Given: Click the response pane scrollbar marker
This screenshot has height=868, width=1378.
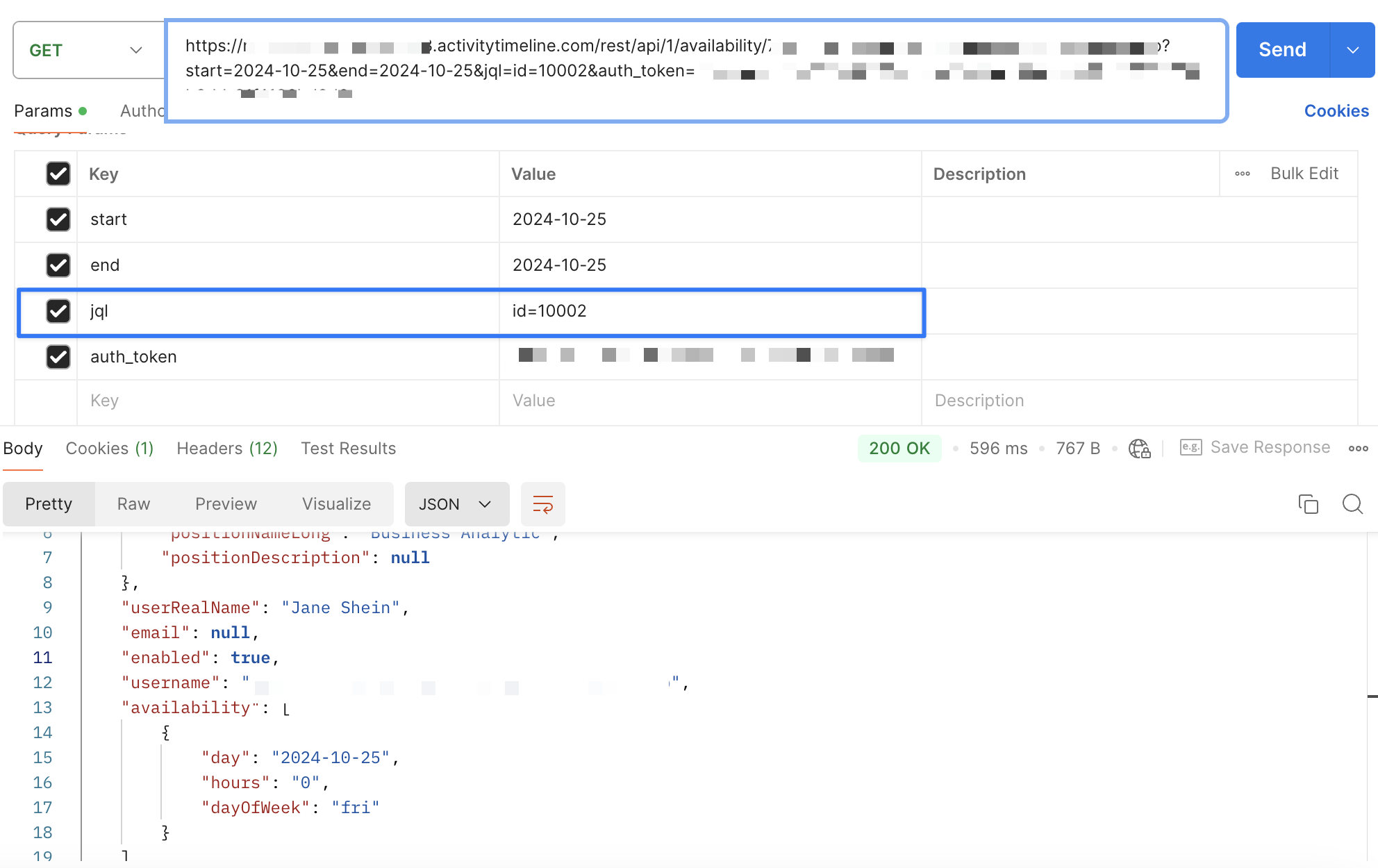Looking at the screenshot, I should pyautogui.click(x=1372, y=696).
